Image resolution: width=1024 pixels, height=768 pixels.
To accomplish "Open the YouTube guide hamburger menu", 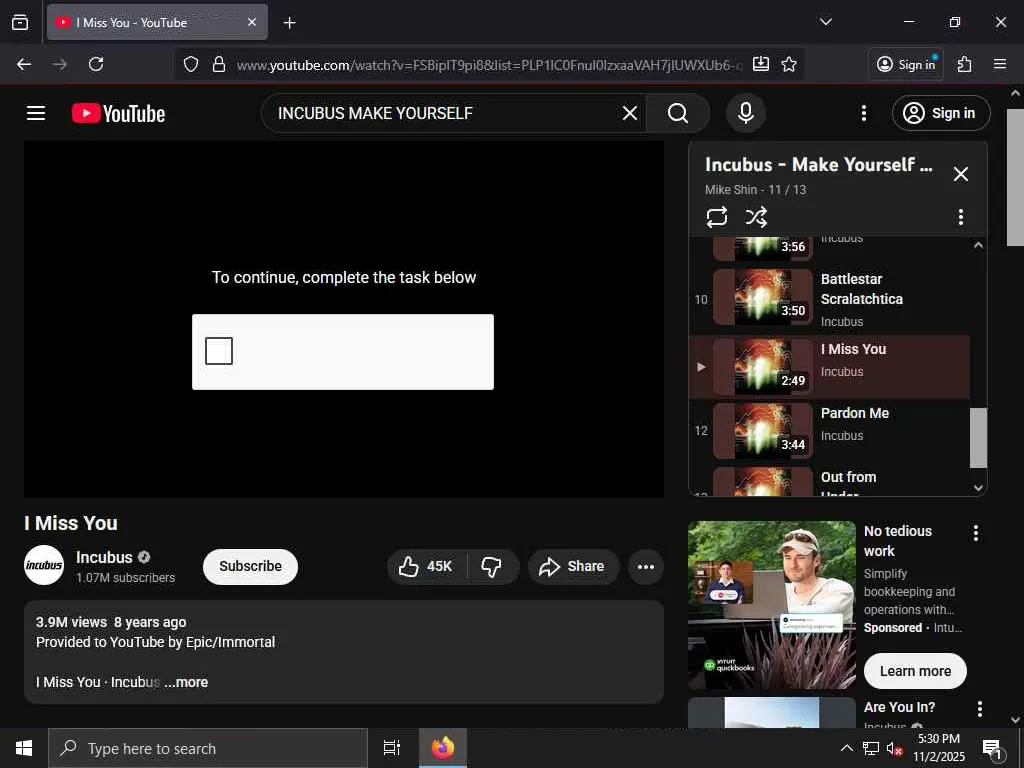I will (36, 113).
